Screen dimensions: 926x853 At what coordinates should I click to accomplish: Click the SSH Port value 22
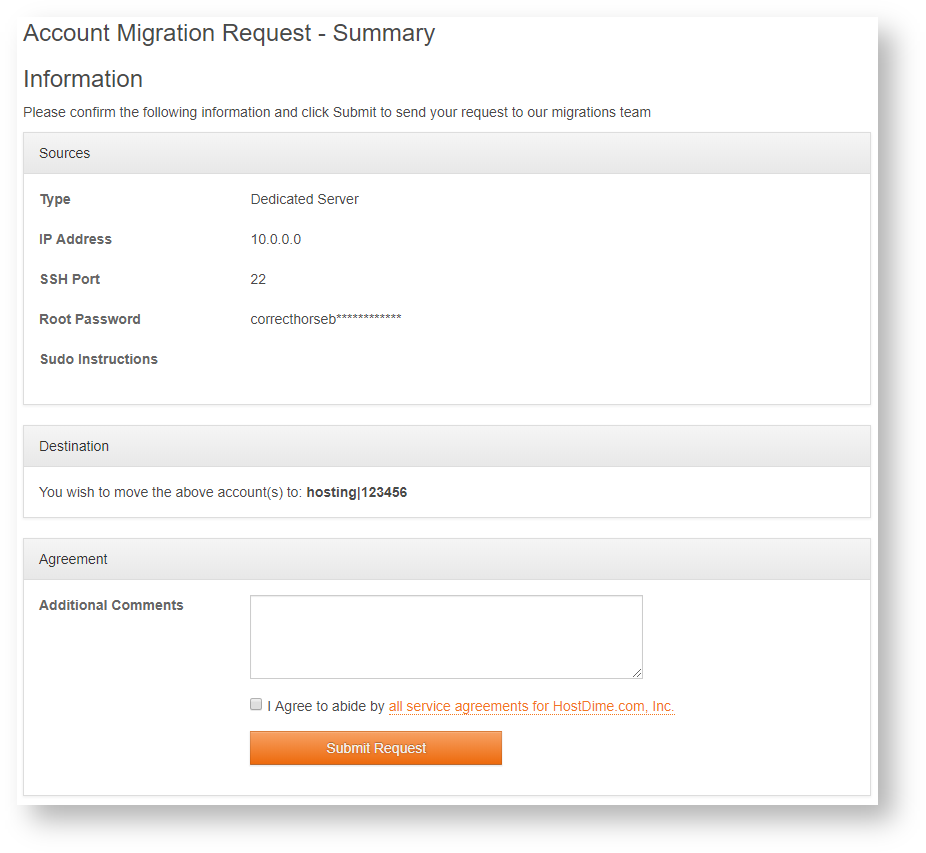pyautogui.click(x=258, y=279)
